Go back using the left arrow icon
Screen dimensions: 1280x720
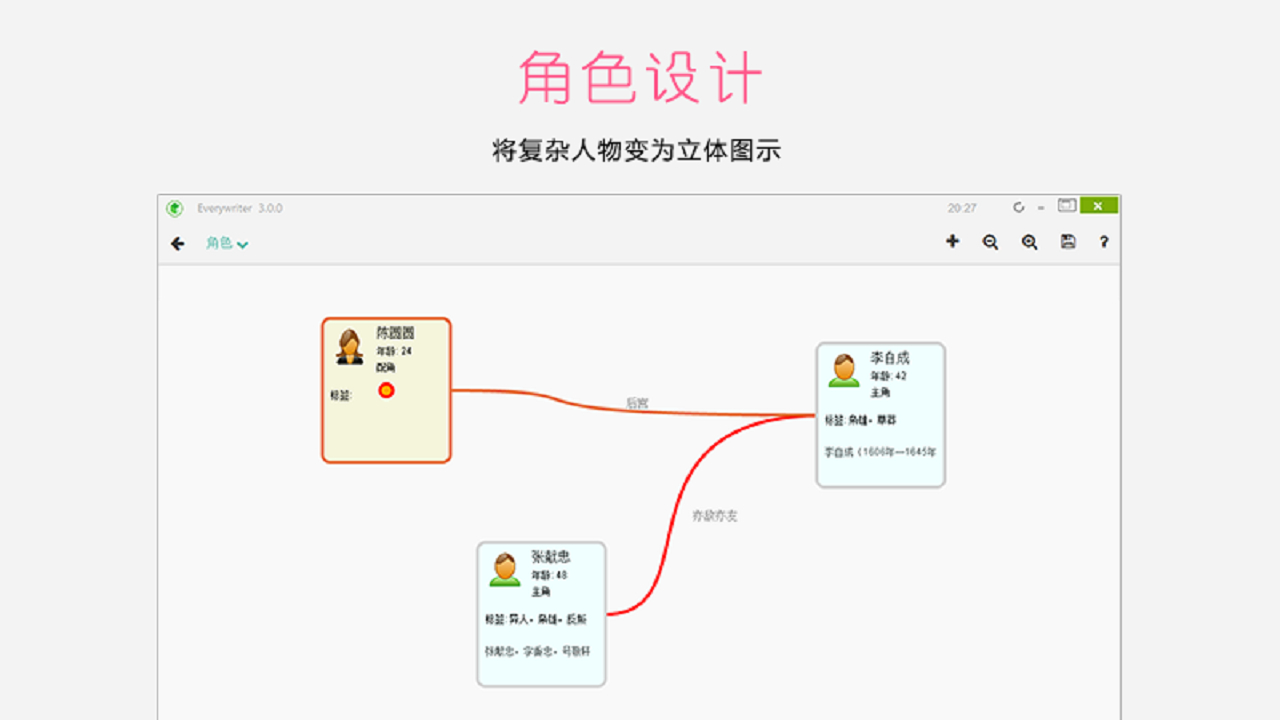[x=176, y=242]
